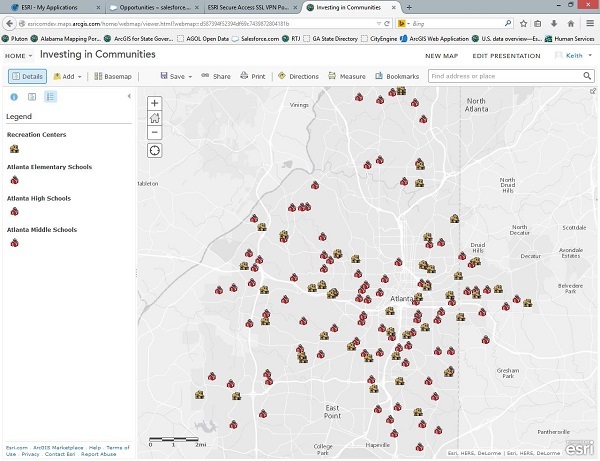Open Salesforce.com bookmark
This screenshot has height=461, width=600.
coord(255,39)
